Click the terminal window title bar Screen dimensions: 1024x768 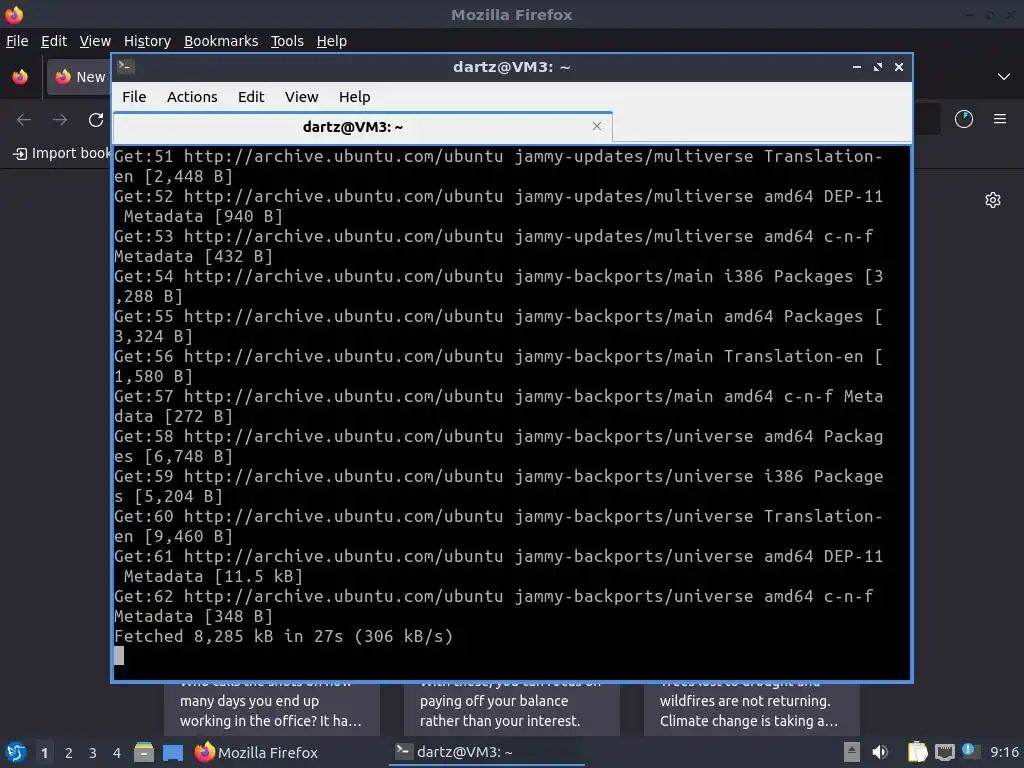click(511, 67)
